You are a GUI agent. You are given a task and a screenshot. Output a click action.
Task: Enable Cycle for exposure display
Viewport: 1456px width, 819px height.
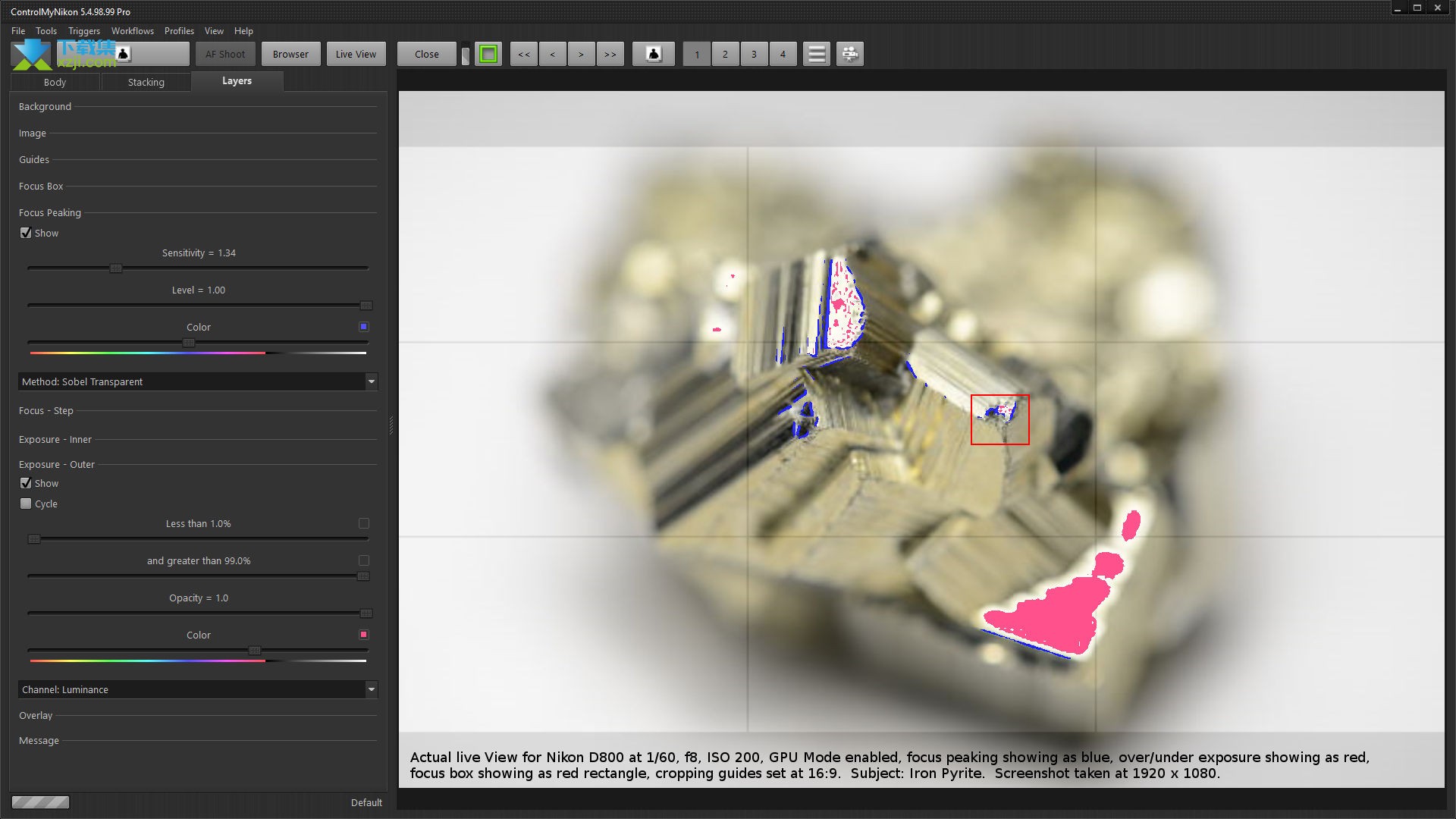25,503
